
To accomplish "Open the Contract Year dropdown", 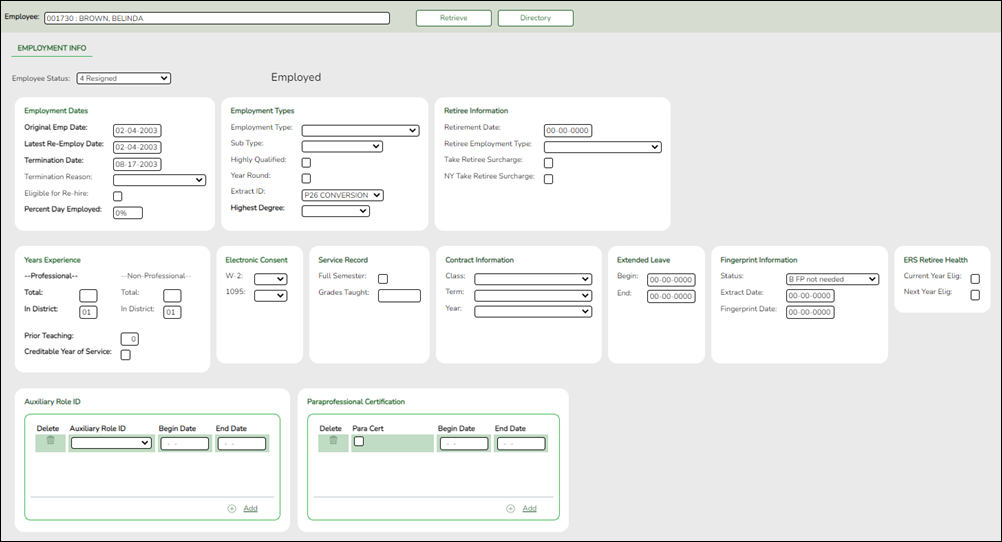I will 533,311.
